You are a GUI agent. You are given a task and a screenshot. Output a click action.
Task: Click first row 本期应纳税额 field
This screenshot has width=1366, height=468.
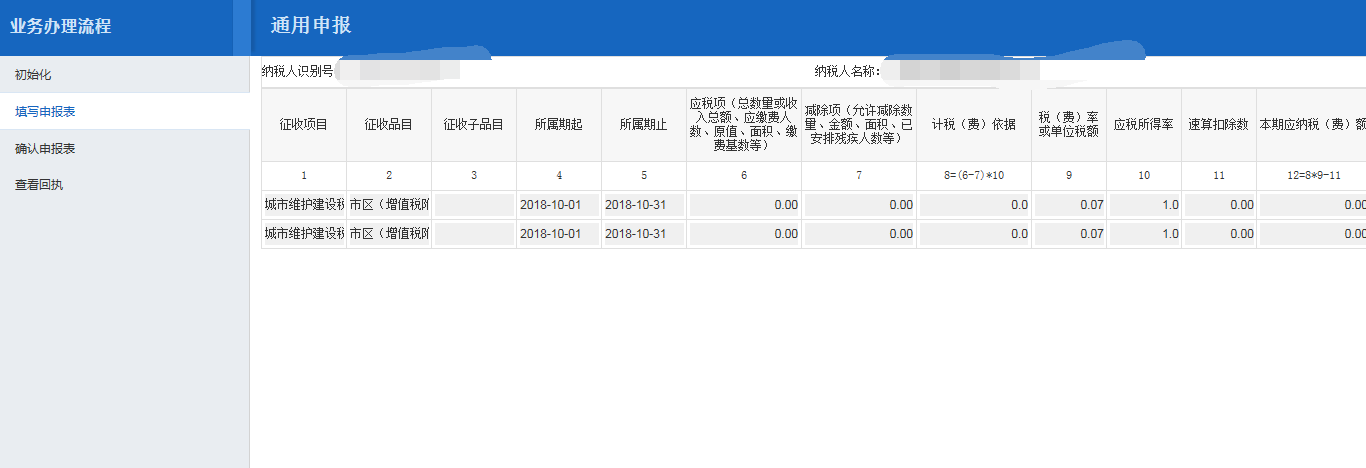[1313, 205]
